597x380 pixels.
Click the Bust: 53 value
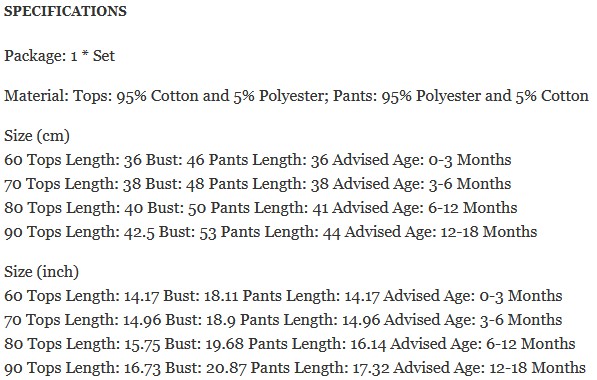pyautogui.click(x=187, y=232)
